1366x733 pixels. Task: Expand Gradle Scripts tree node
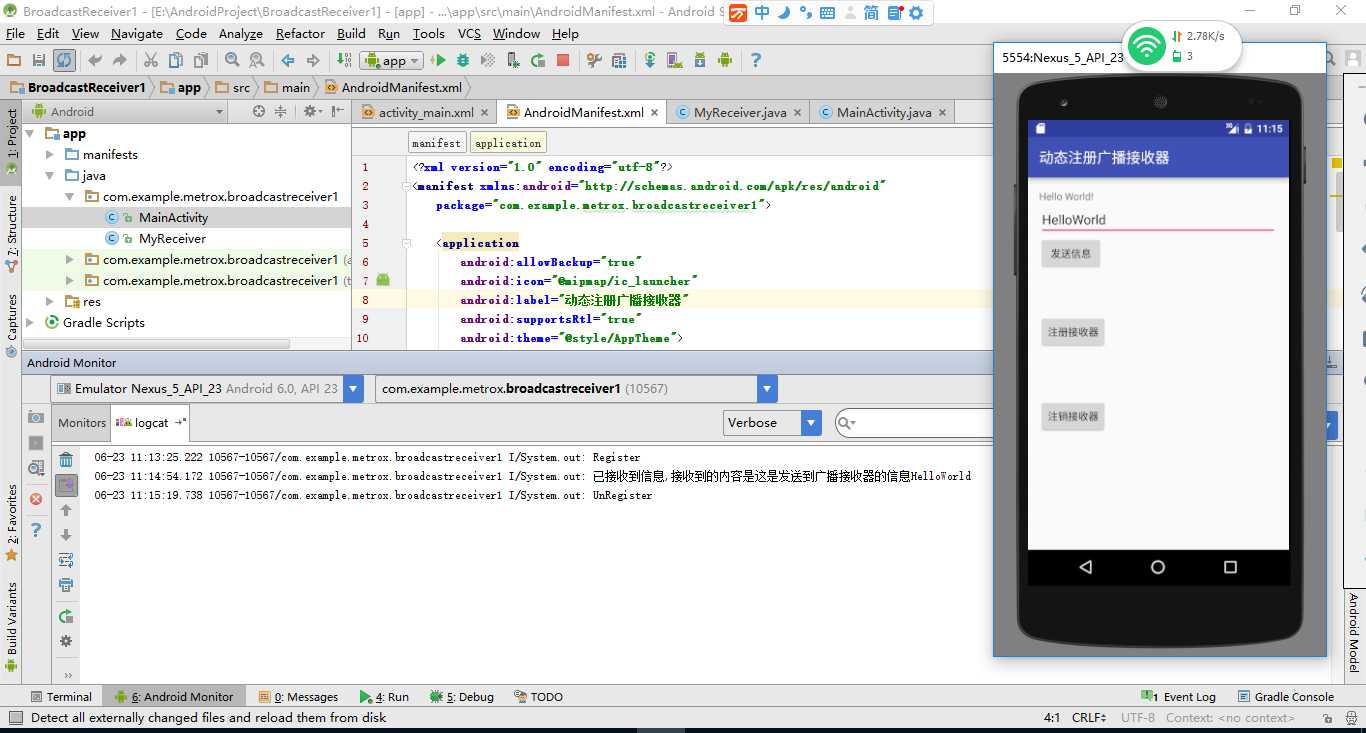click(x=30, y=323)
